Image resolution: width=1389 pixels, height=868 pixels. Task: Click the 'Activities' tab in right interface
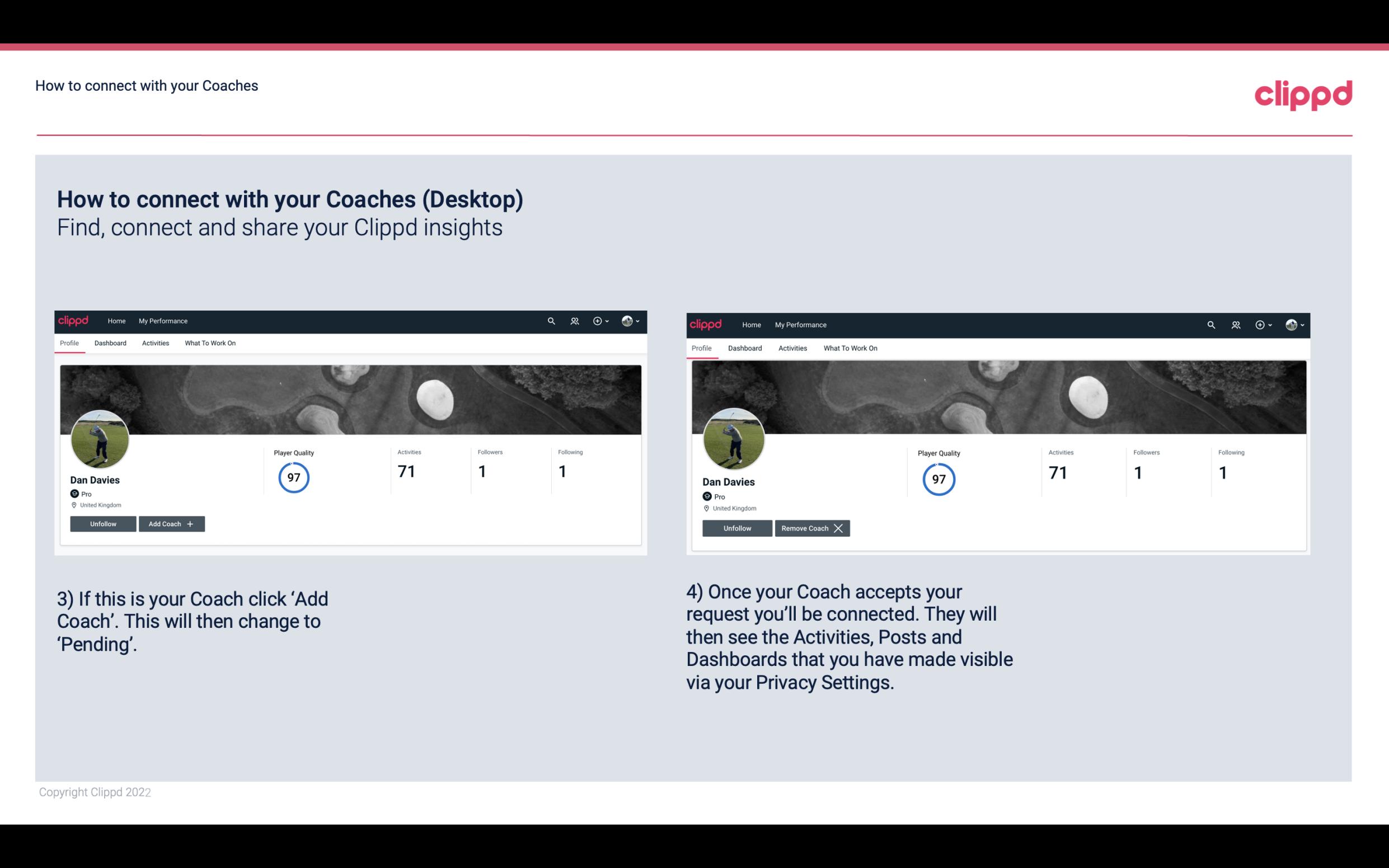[792, 347]
